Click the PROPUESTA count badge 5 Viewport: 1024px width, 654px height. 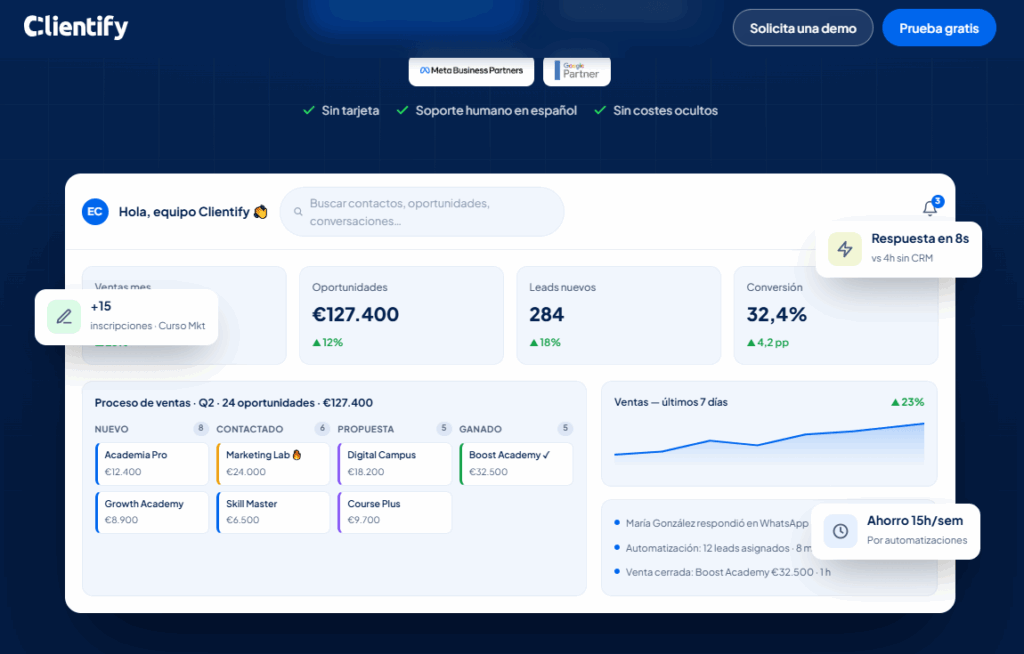point(443,429)
